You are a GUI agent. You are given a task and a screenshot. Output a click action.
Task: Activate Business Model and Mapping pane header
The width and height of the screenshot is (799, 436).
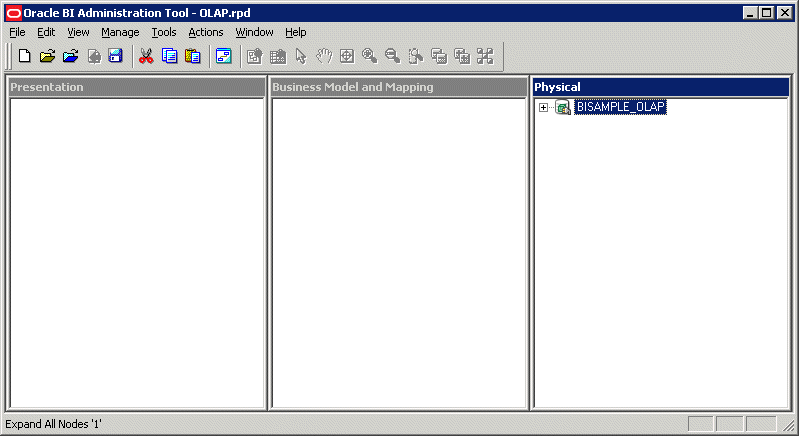[x=399, y=87]
